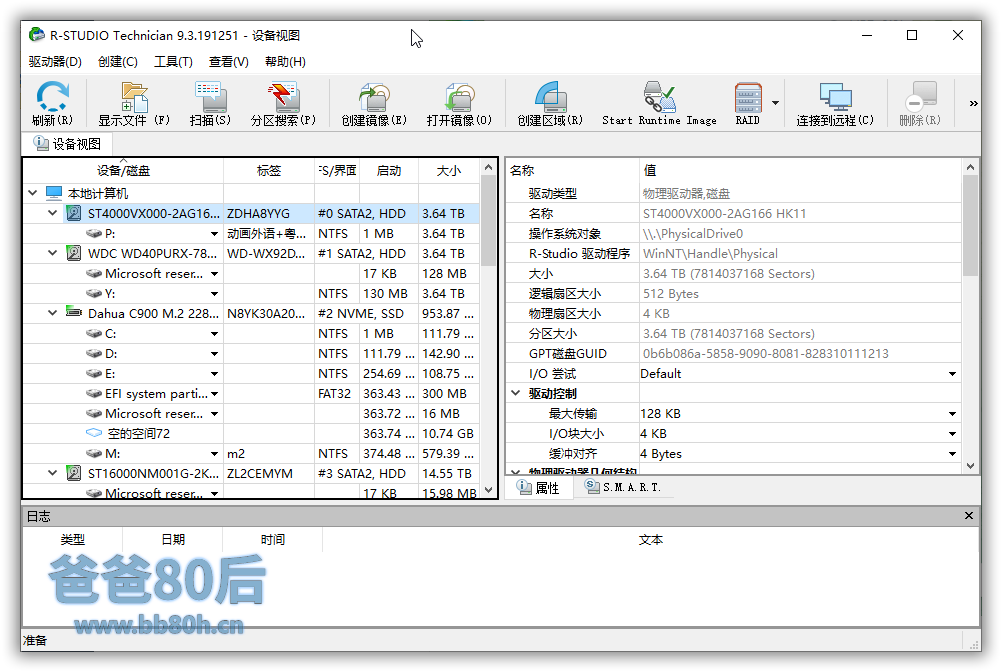
Task: Click Open Image (打开镜像) icon
Action: point(459,103)
